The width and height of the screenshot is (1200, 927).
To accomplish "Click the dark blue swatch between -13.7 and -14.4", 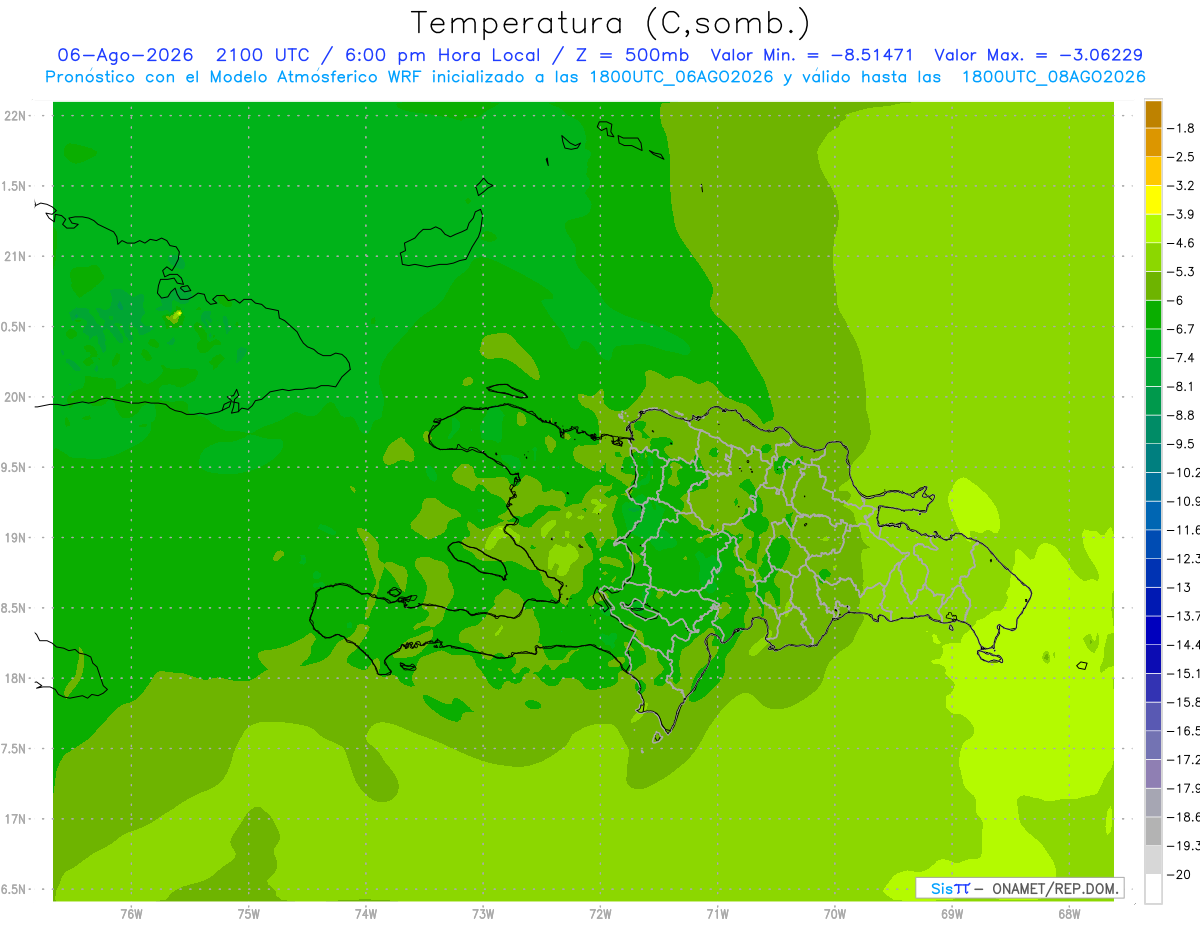I will (1153, 630).
